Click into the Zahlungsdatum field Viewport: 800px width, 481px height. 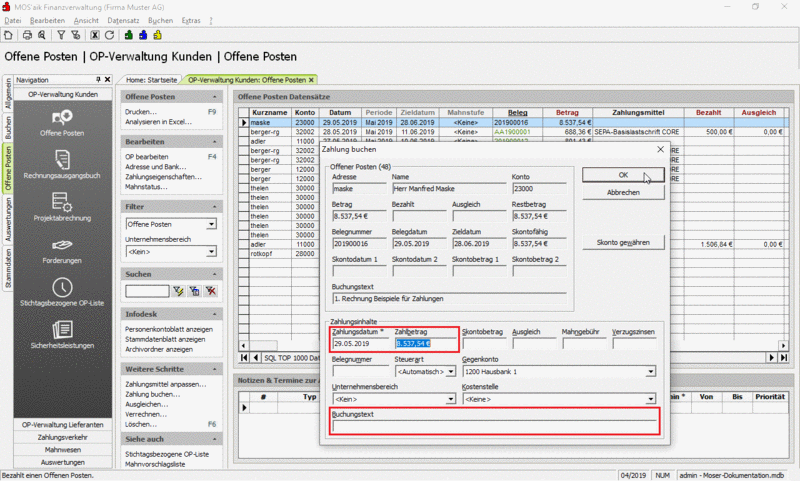(x=360, y=344)
